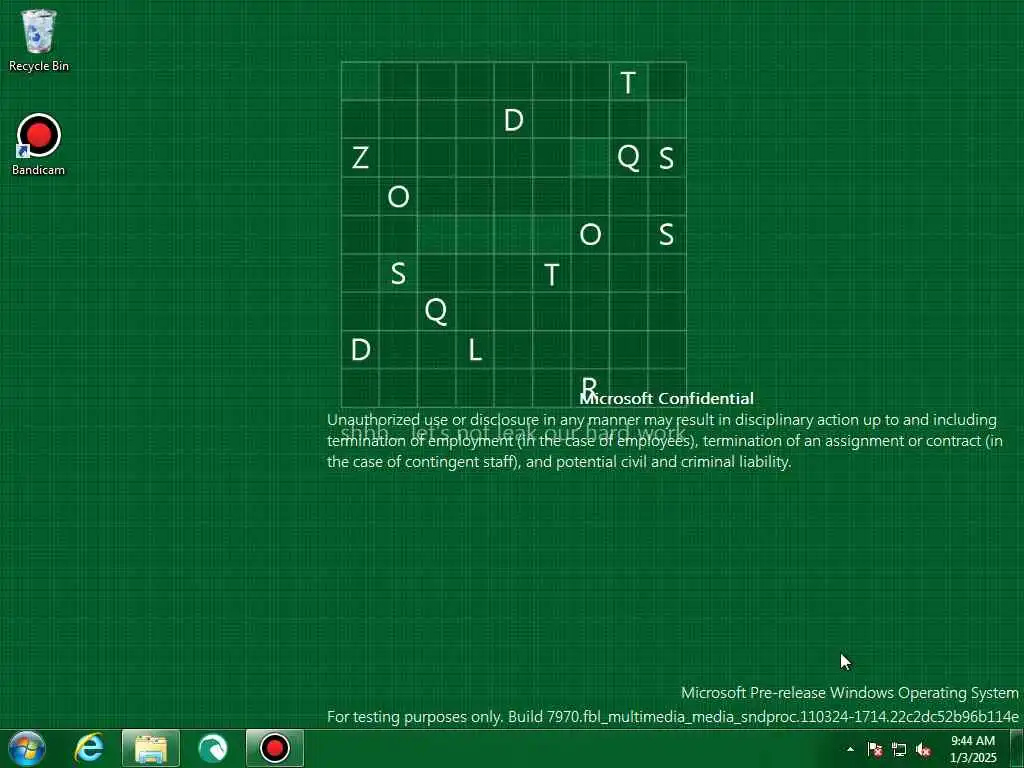This screenshot has height=768, width=1024.
Task: Show hidden tray icons arrow
Action: pyautogui.click(x=850, y=749)
